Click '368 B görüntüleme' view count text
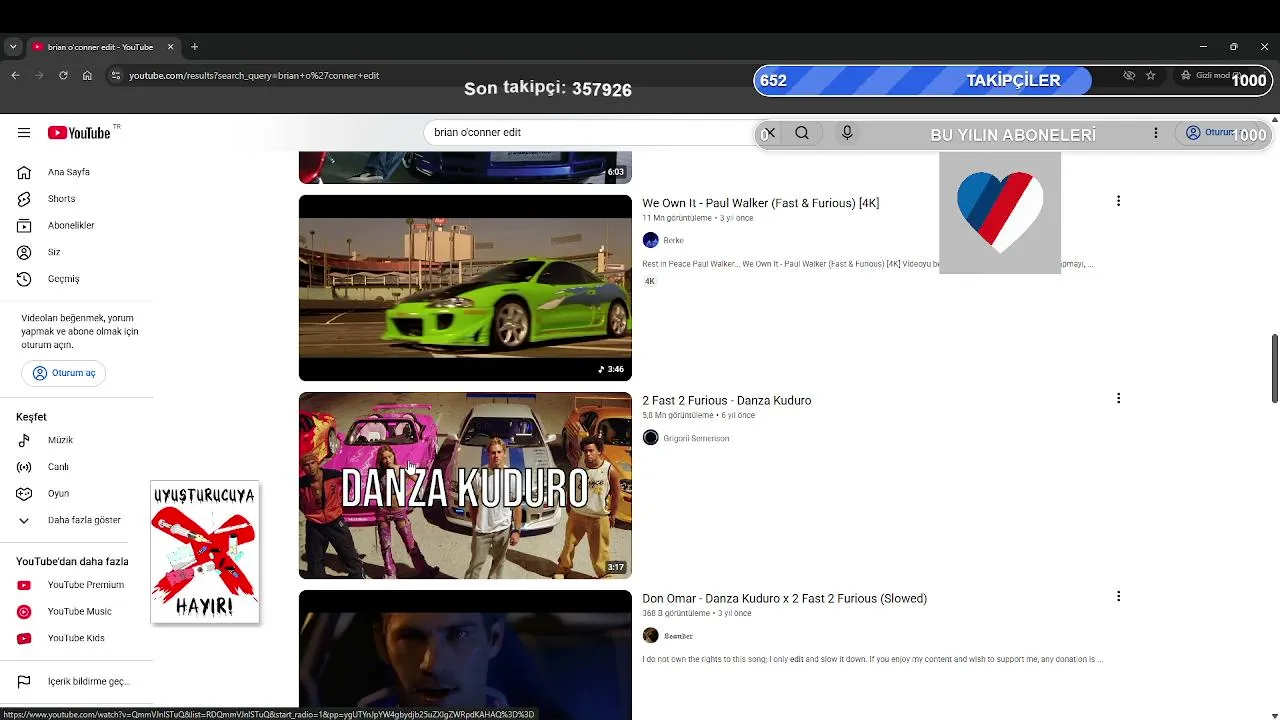The width and height of the screenshot is (1280, 720). tap(677, 614)
